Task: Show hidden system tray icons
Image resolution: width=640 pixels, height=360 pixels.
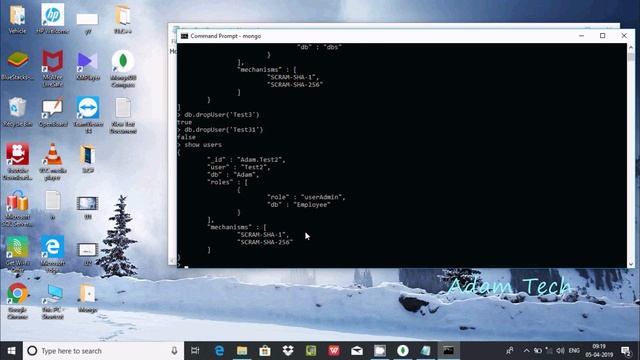Action: point(527,351)
